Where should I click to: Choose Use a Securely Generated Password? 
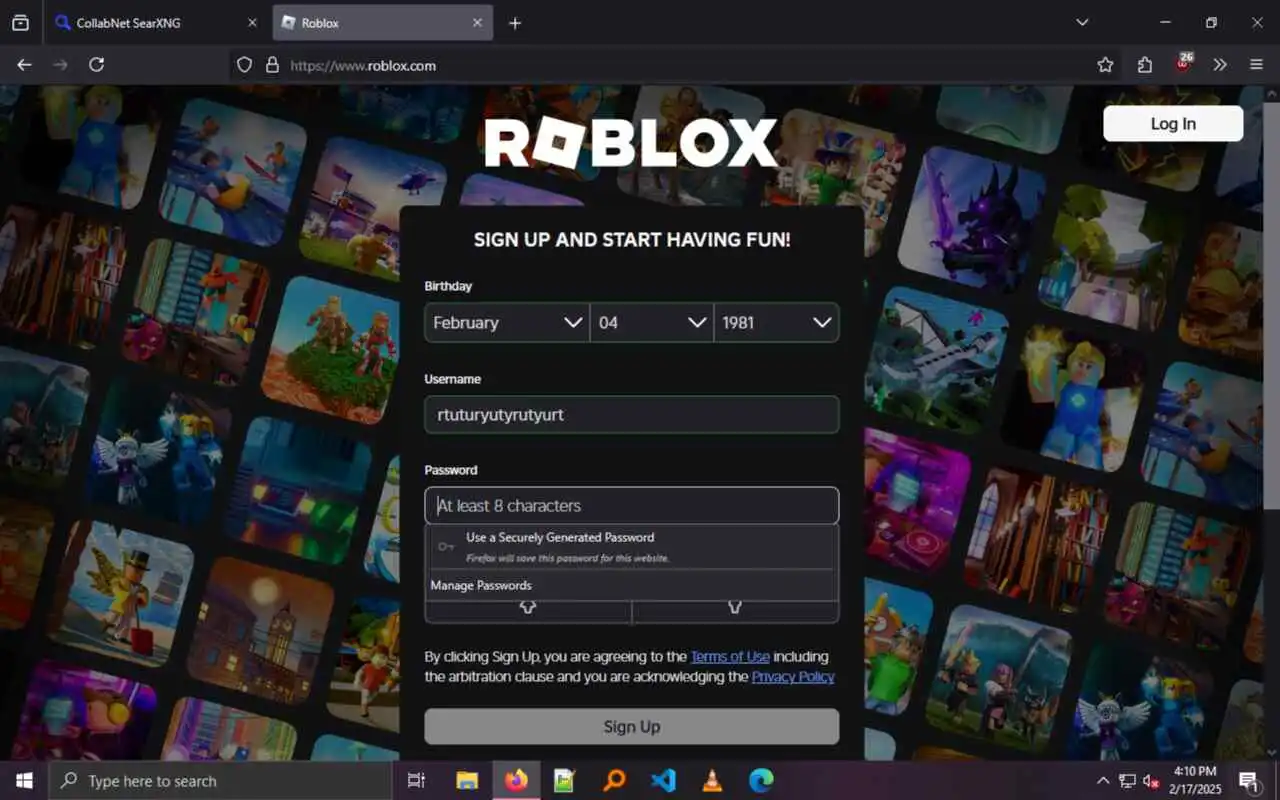point(632,546)
